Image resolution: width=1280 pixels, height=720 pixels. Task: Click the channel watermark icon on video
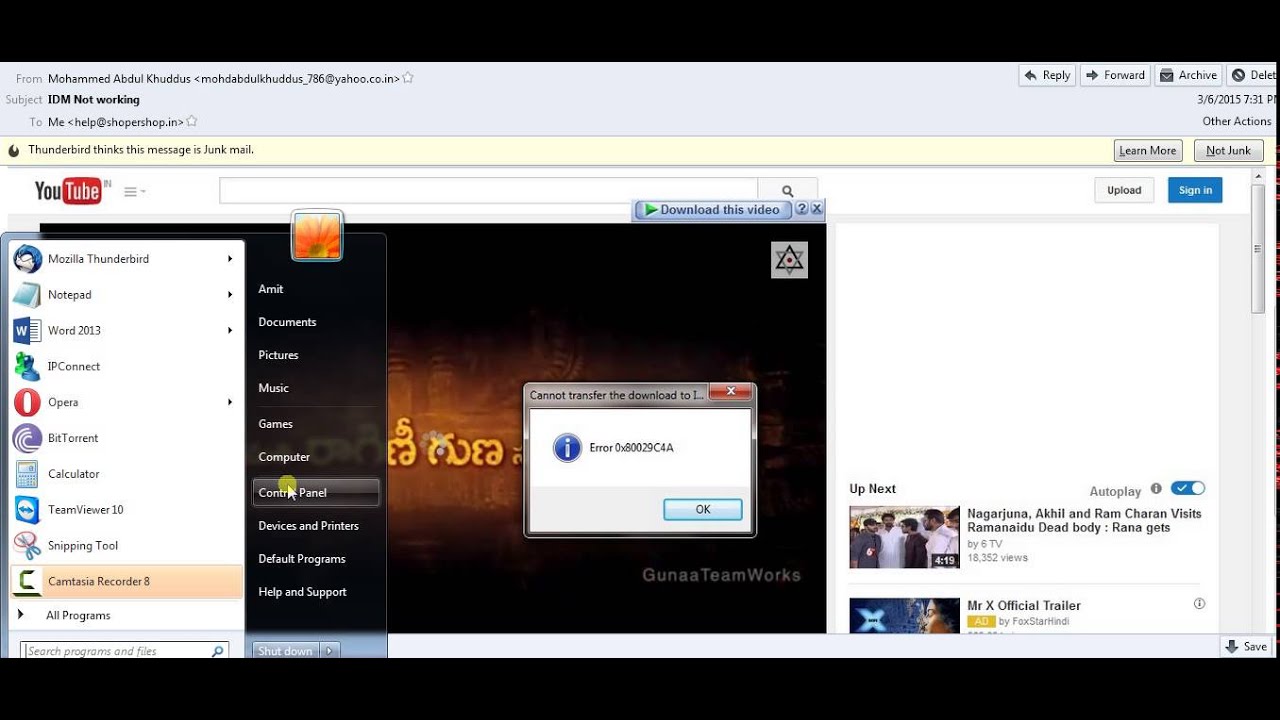coord(790,260)
